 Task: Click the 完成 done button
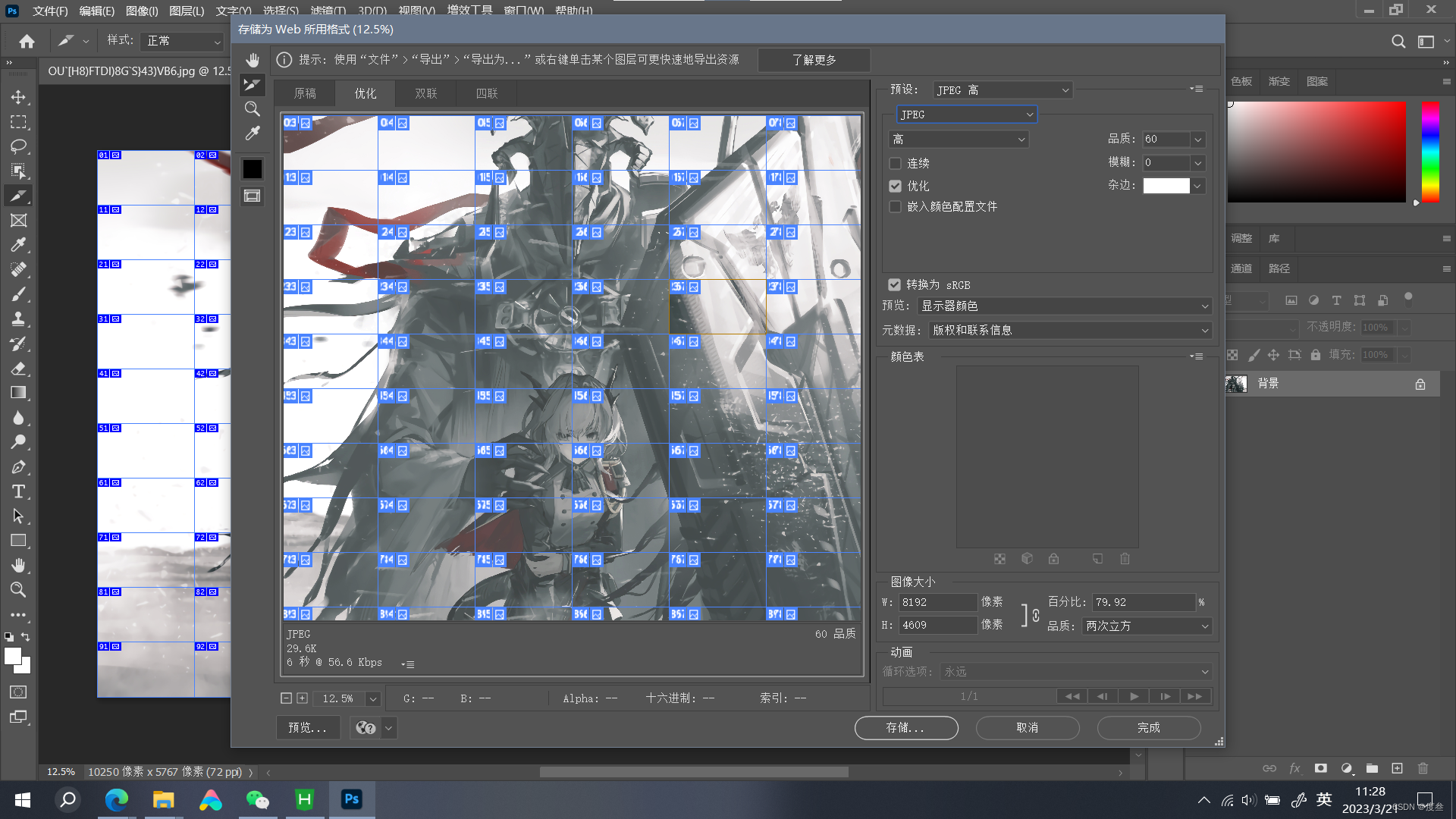point(1149,727)
